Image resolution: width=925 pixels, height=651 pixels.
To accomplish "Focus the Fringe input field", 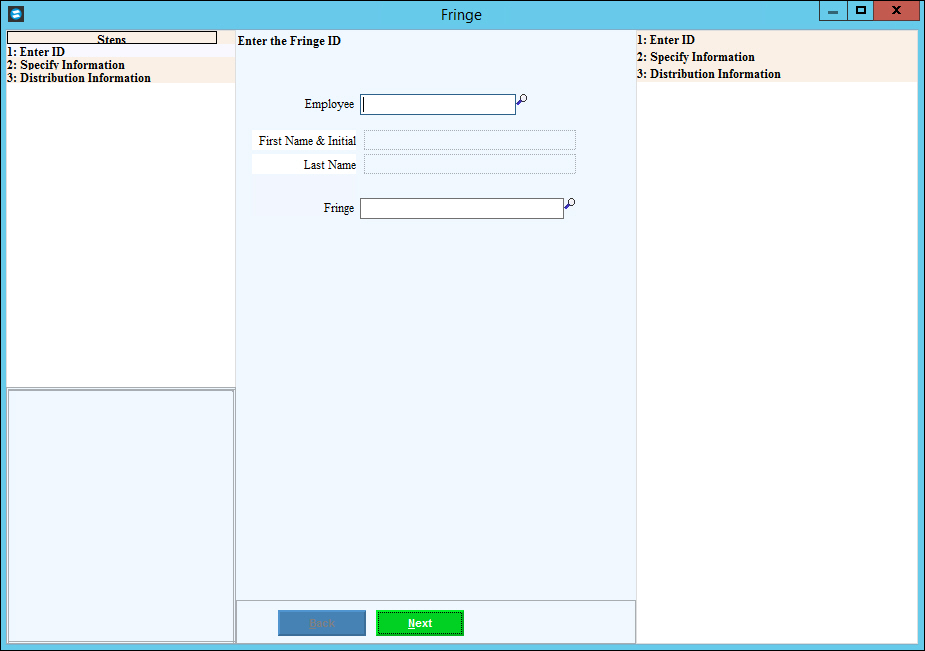I will point(462,208).
